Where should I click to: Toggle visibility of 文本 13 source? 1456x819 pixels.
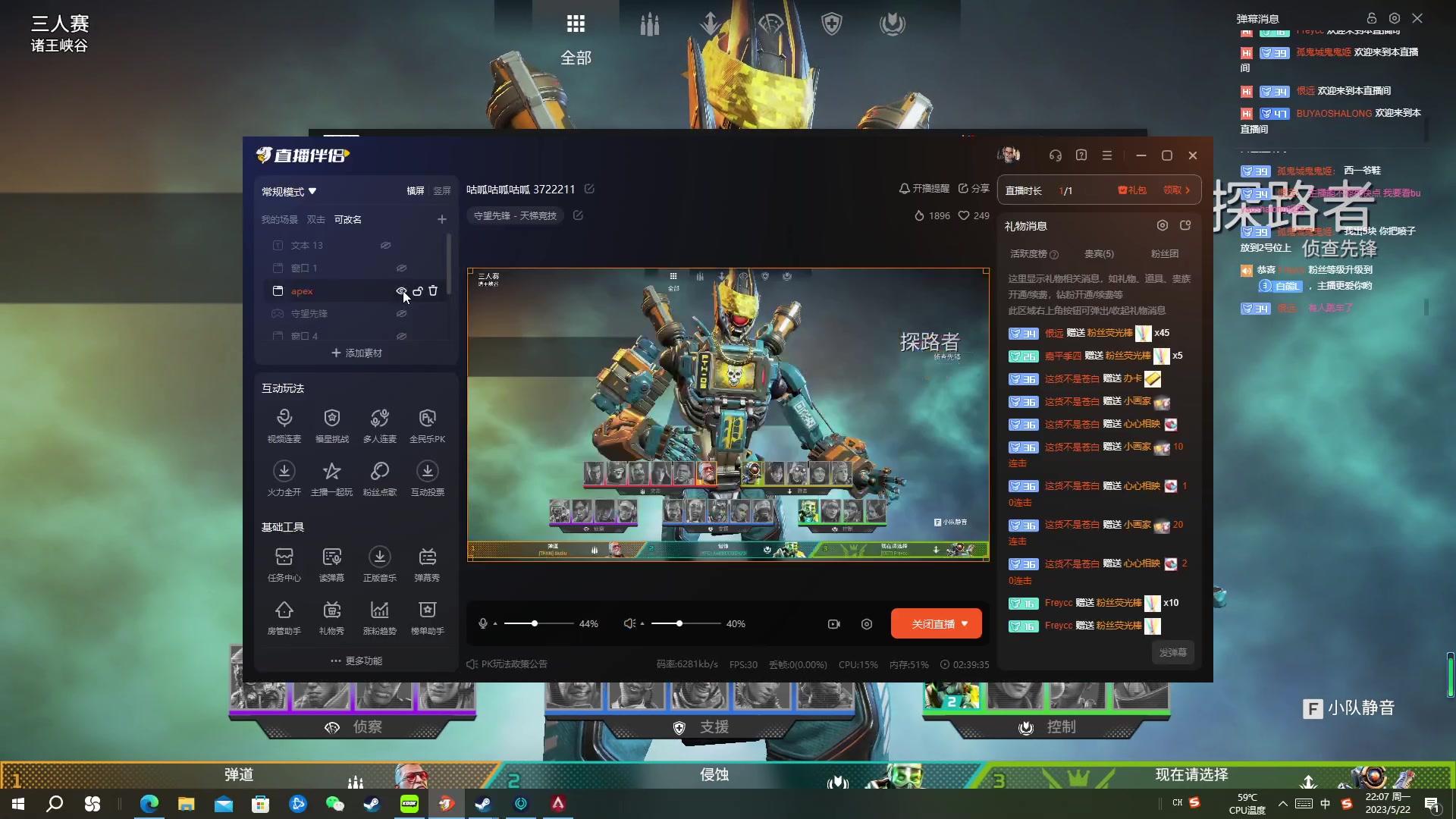(385, 245)
